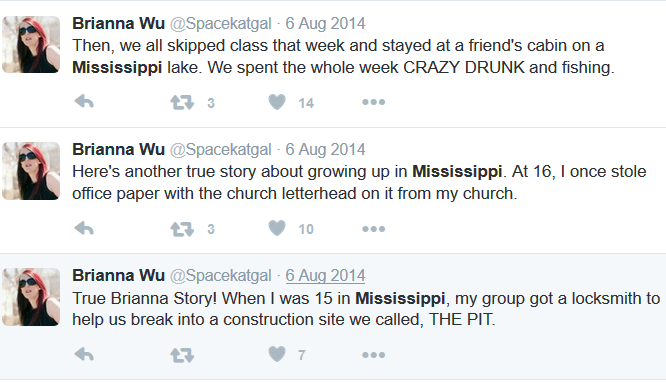
Task: Like the tweet with 7 likes
Action: [x=277, y=354]
